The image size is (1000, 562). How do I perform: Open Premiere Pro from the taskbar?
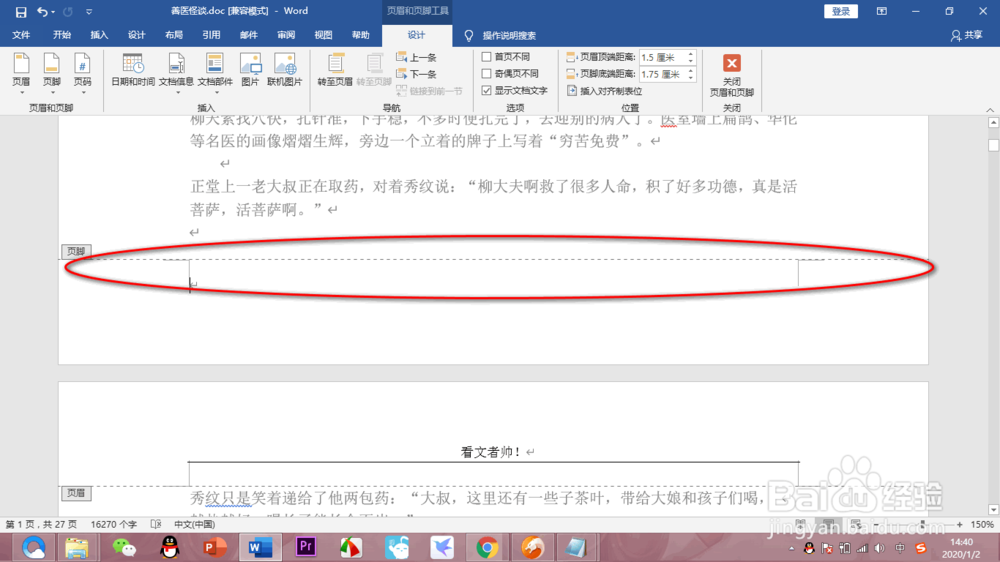point(305,547)
